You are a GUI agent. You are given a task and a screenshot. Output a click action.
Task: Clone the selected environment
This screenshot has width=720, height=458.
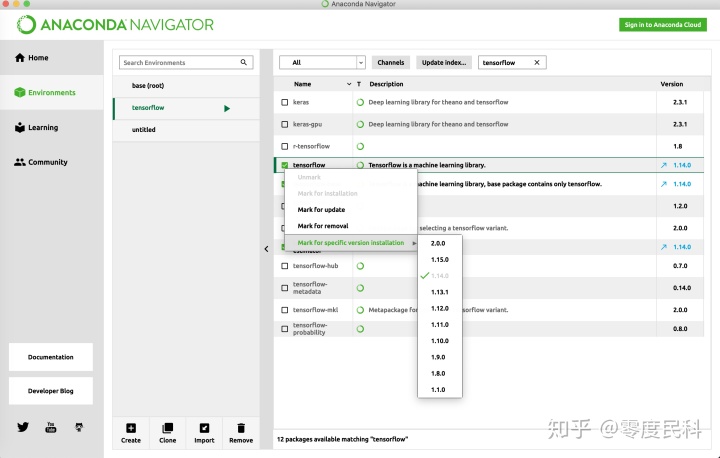point(168,433)
